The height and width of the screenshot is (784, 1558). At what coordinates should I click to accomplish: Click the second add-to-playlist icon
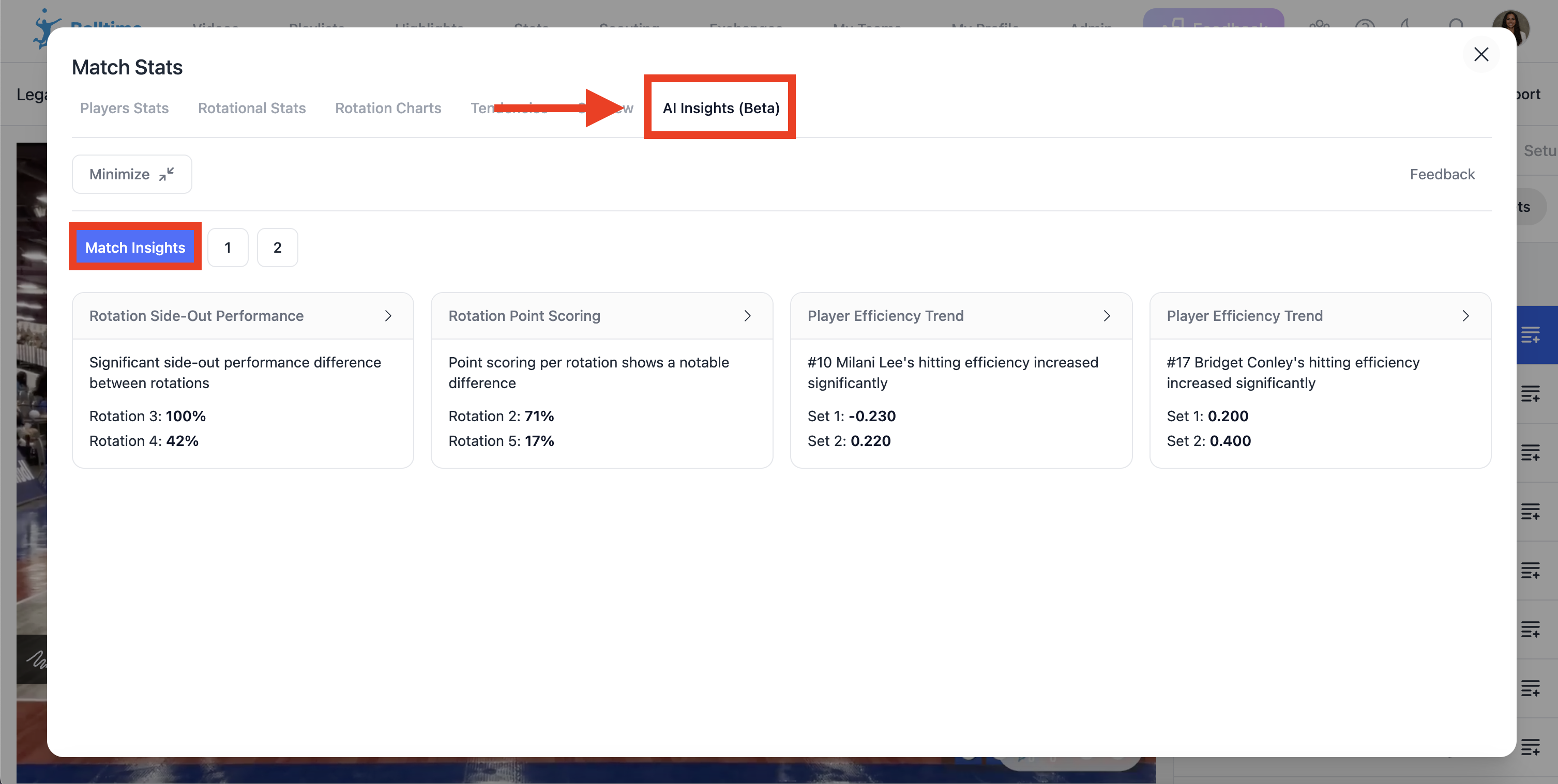(x=1530, y=393)
